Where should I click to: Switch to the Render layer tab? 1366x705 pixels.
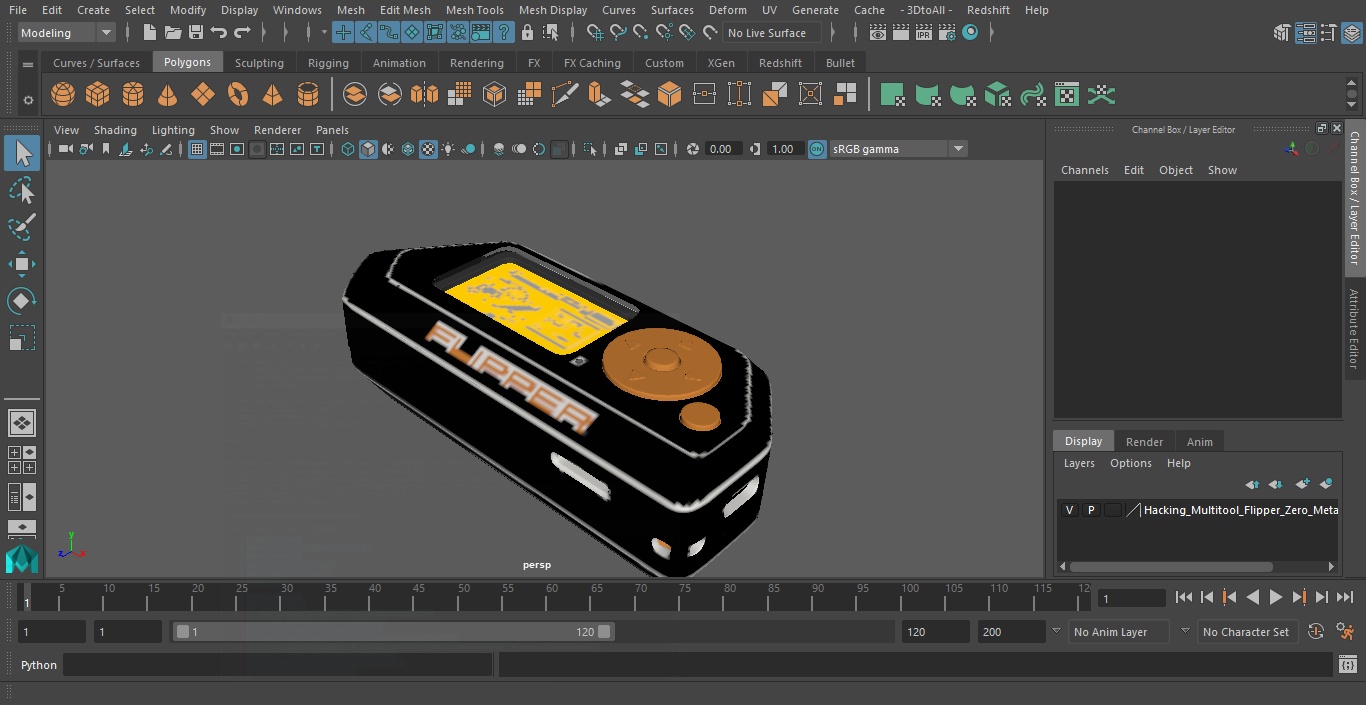(x=1144, y=442)
